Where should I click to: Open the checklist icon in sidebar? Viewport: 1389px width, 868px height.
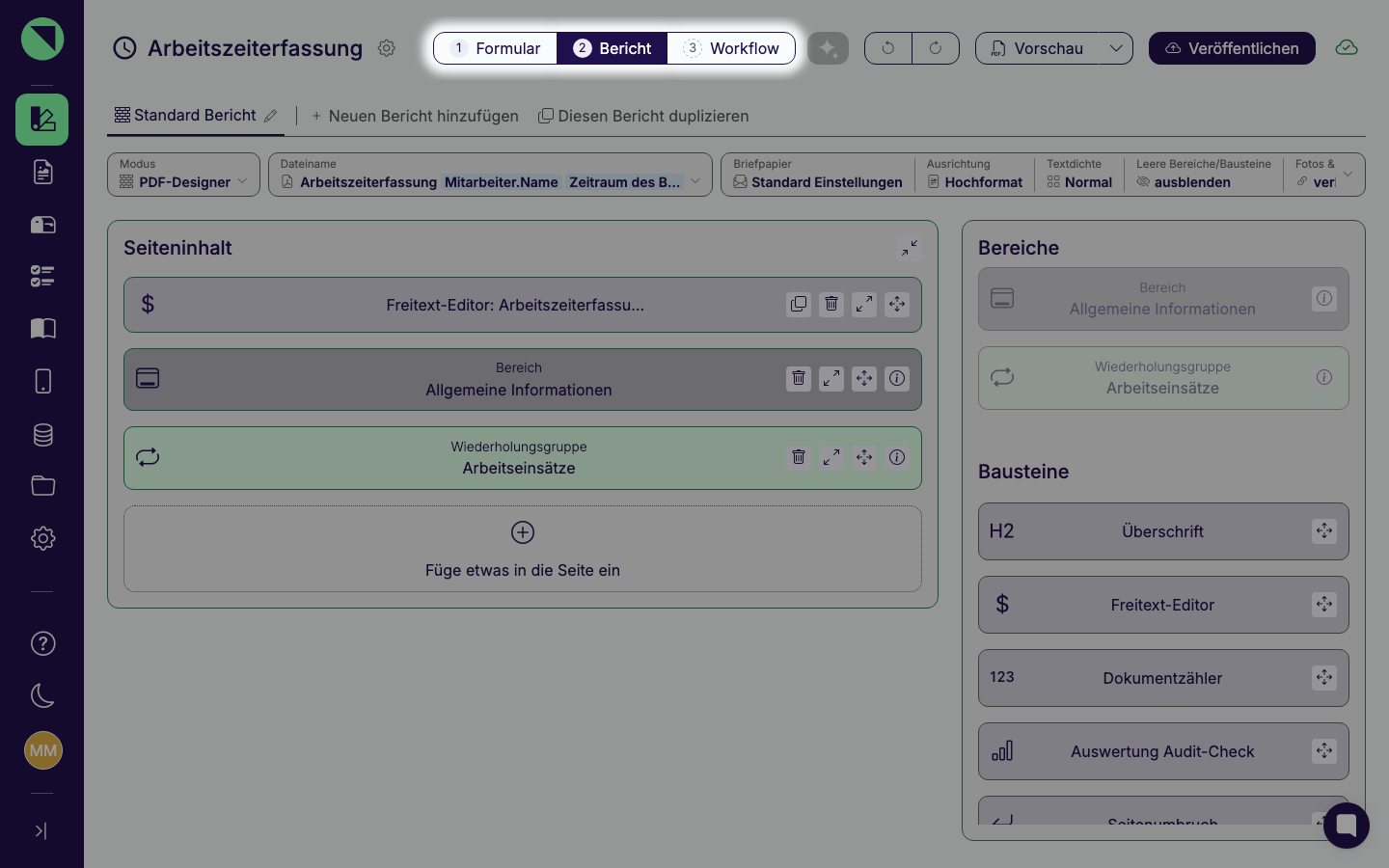click(x=42, y=277)
